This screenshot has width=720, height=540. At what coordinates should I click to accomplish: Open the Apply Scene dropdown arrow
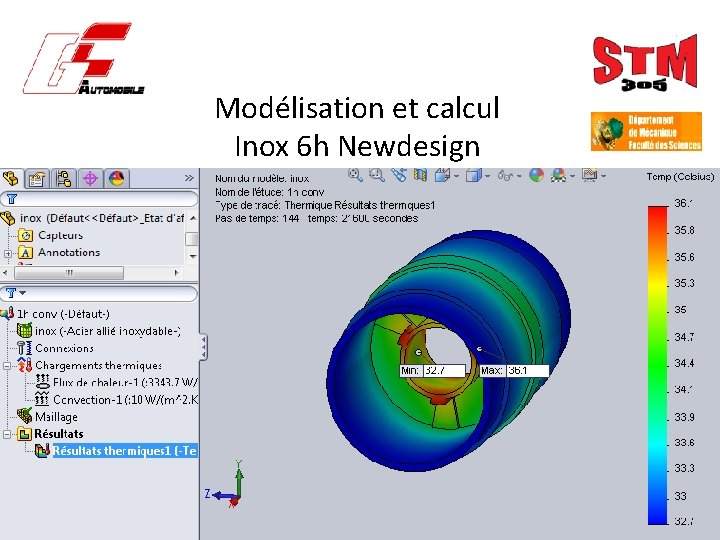pos(572,176)
